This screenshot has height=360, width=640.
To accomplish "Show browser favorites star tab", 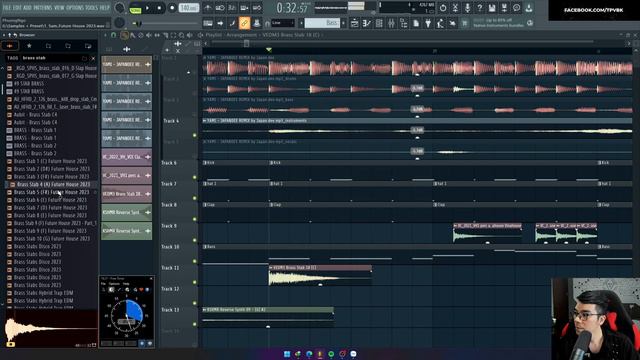I will (29, 46).
